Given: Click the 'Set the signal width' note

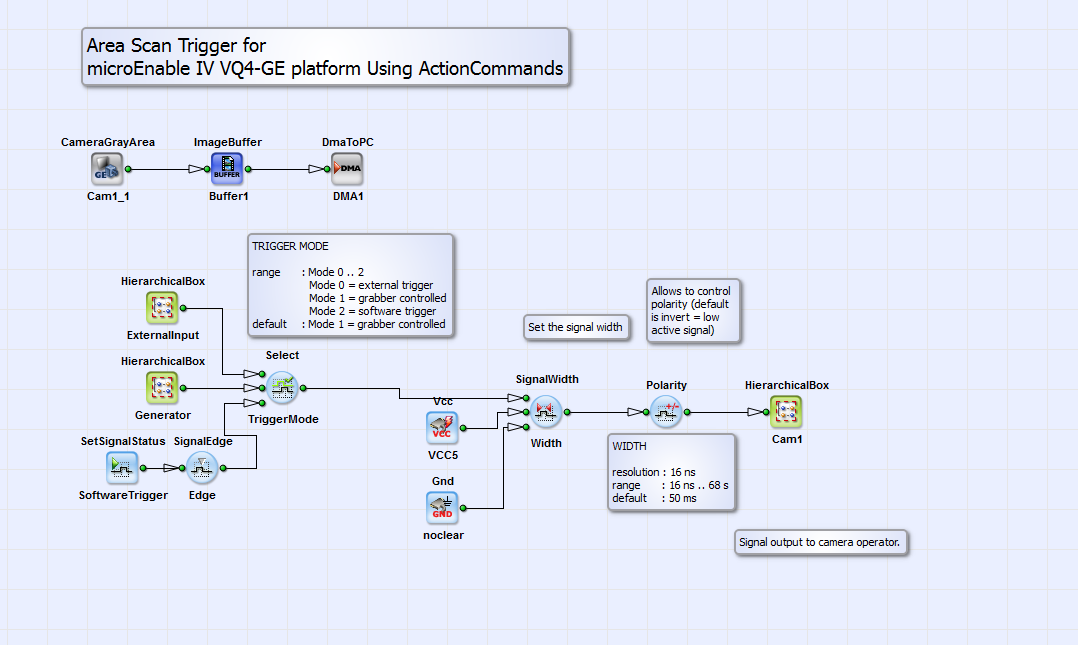Looking at the screenshot, I should [x=576, y=327].
